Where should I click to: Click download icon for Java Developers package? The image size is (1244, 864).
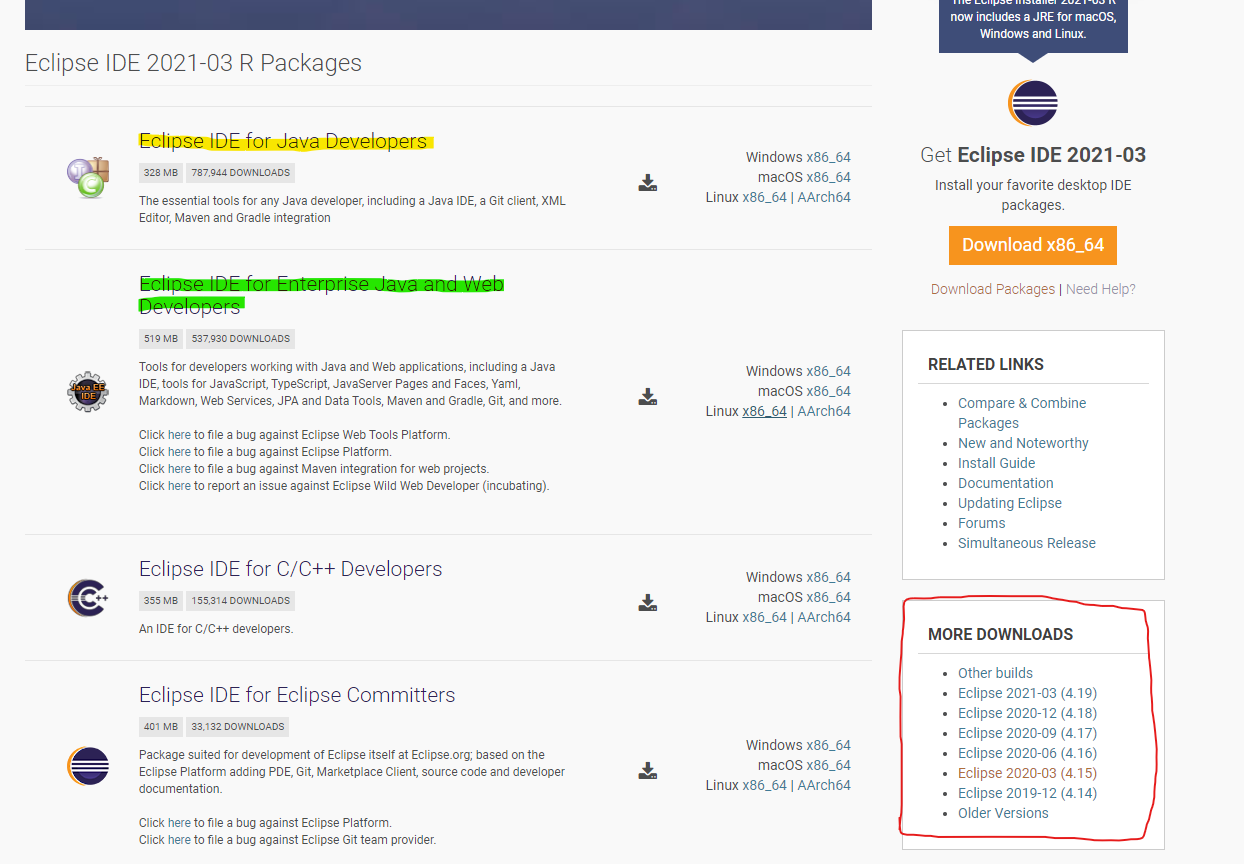click(x=648, y=182)
